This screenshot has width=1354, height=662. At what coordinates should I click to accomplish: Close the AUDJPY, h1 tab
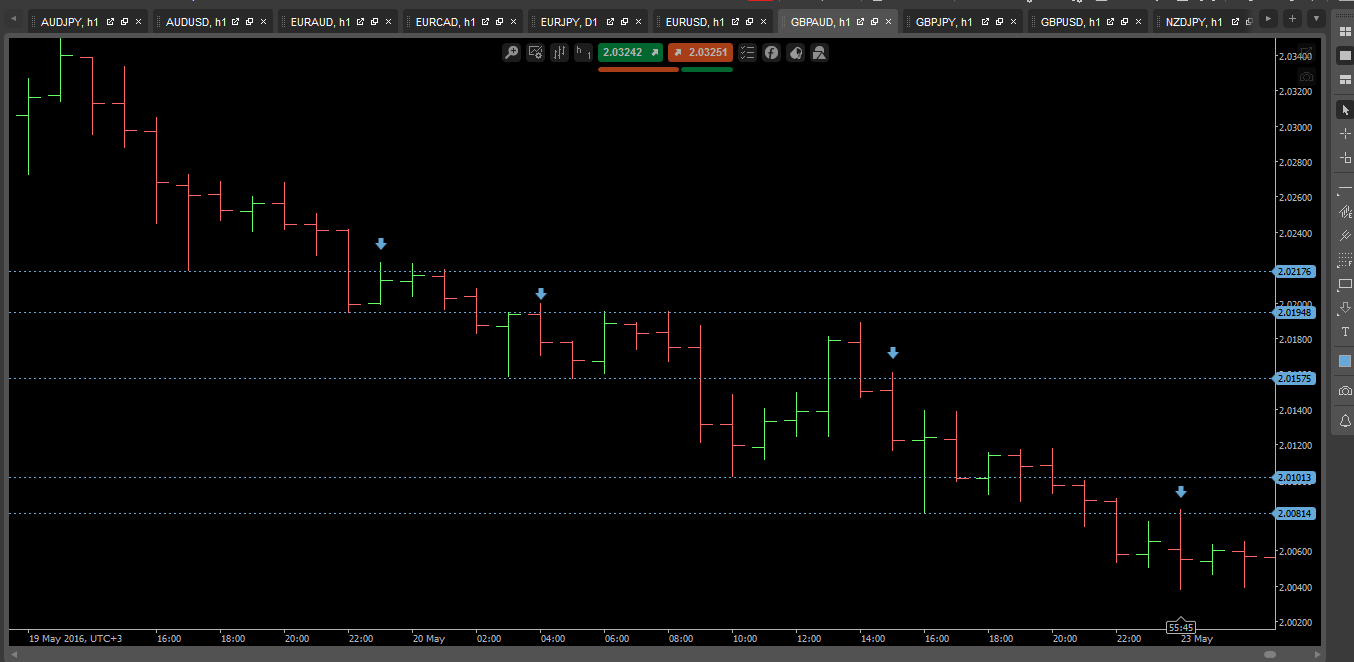(x=138, y=21)
